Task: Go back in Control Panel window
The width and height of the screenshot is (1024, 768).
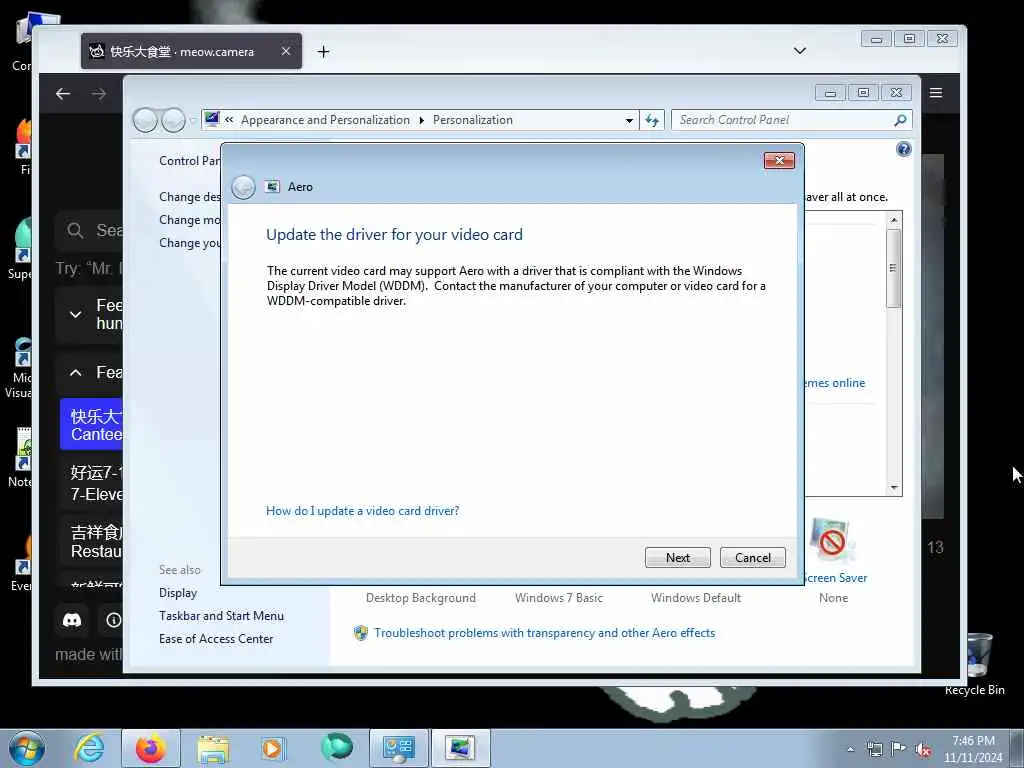Action: pyautogui.click(x=145, y=120)
